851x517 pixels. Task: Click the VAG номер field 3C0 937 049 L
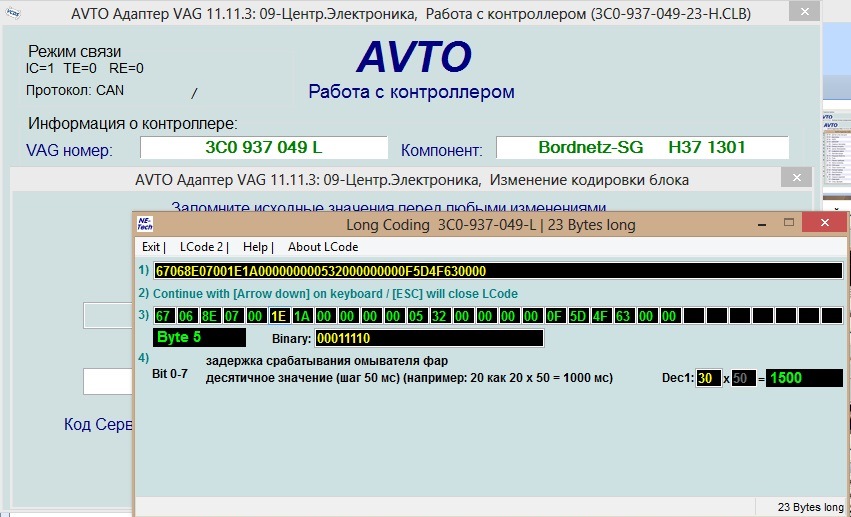[264, 148]
